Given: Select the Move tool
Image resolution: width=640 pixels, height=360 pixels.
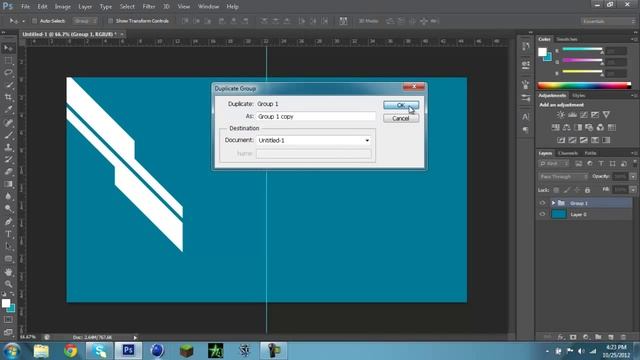Looking at the screenshot, I should coord(8,48).
